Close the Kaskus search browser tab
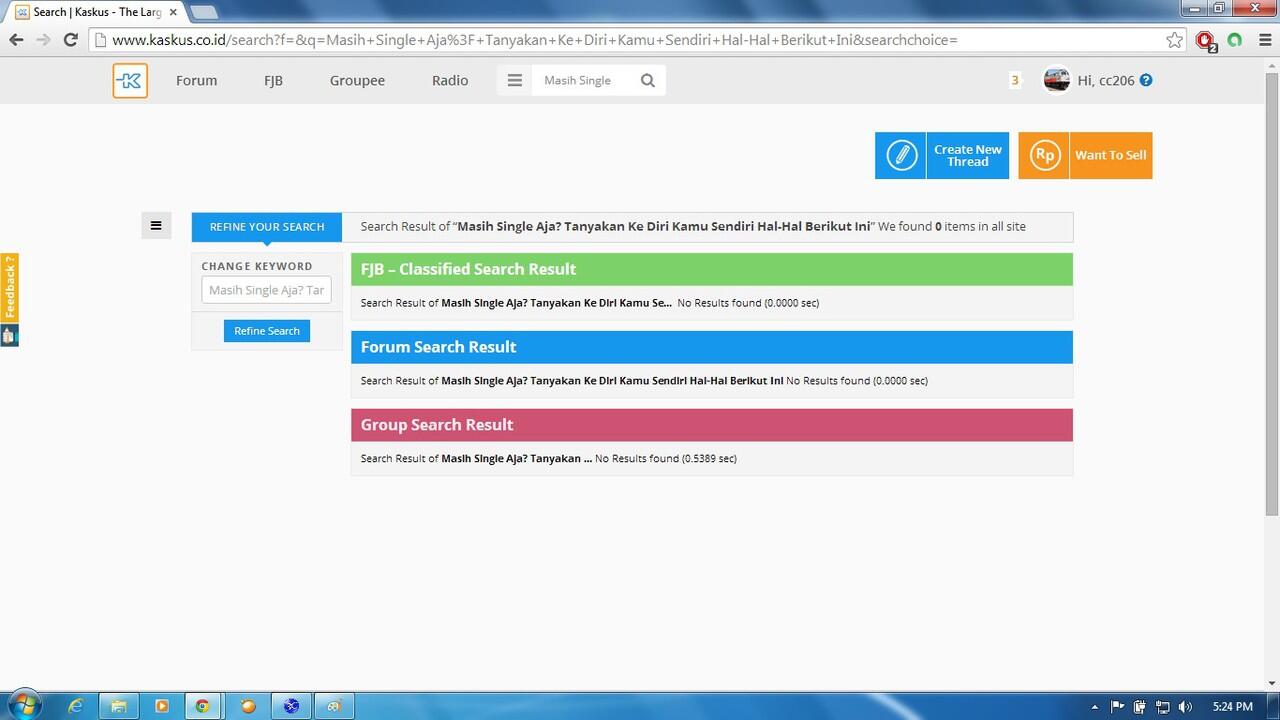1280x720 pixels. 173,12
